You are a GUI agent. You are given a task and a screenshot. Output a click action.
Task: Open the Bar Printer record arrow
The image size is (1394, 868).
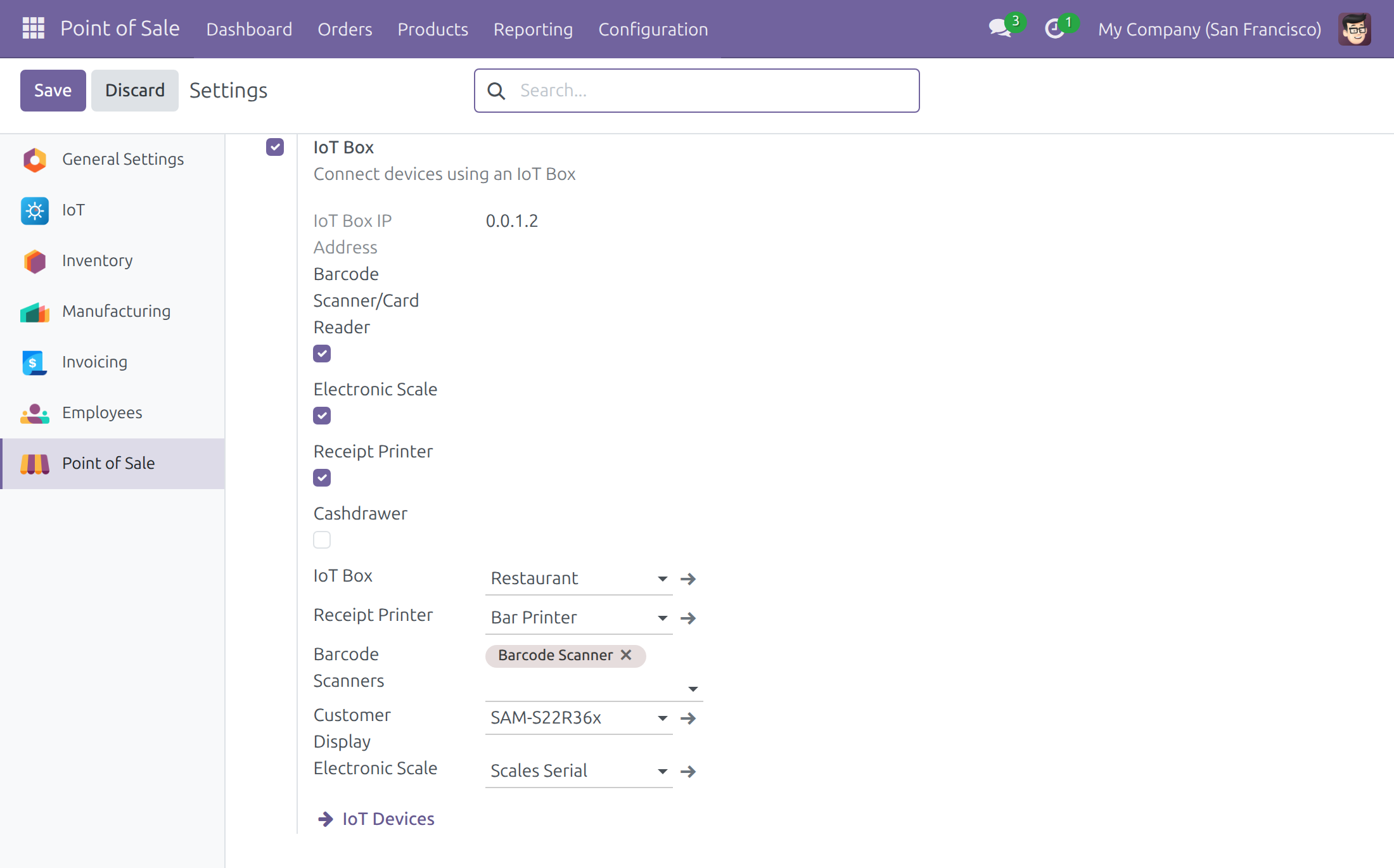688,618
